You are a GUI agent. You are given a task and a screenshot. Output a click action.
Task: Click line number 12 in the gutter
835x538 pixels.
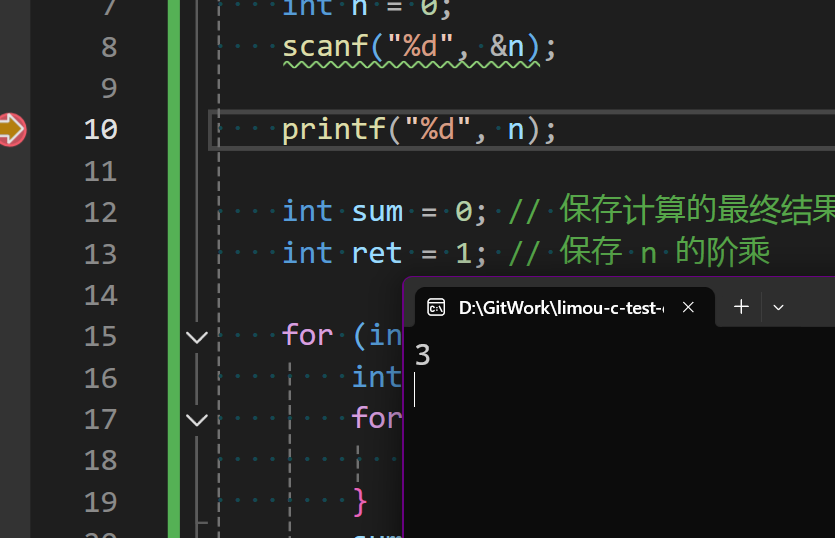coord(100,212)
